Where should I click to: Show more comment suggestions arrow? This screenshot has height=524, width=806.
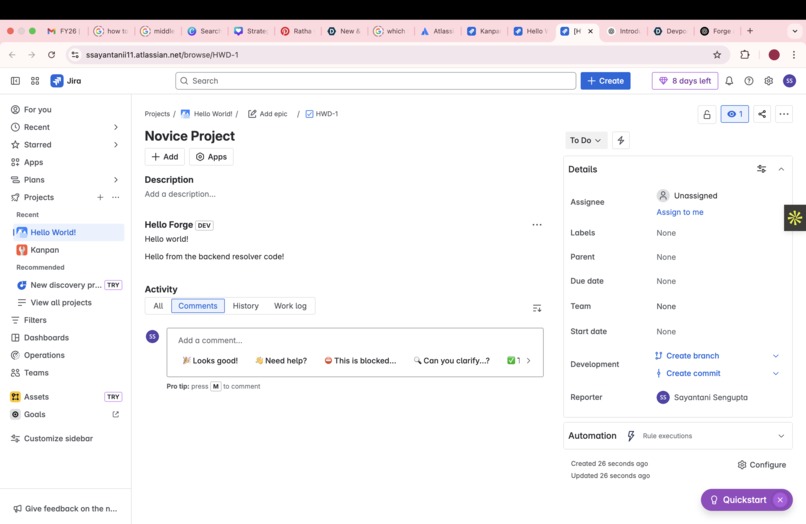coord(528,360)
